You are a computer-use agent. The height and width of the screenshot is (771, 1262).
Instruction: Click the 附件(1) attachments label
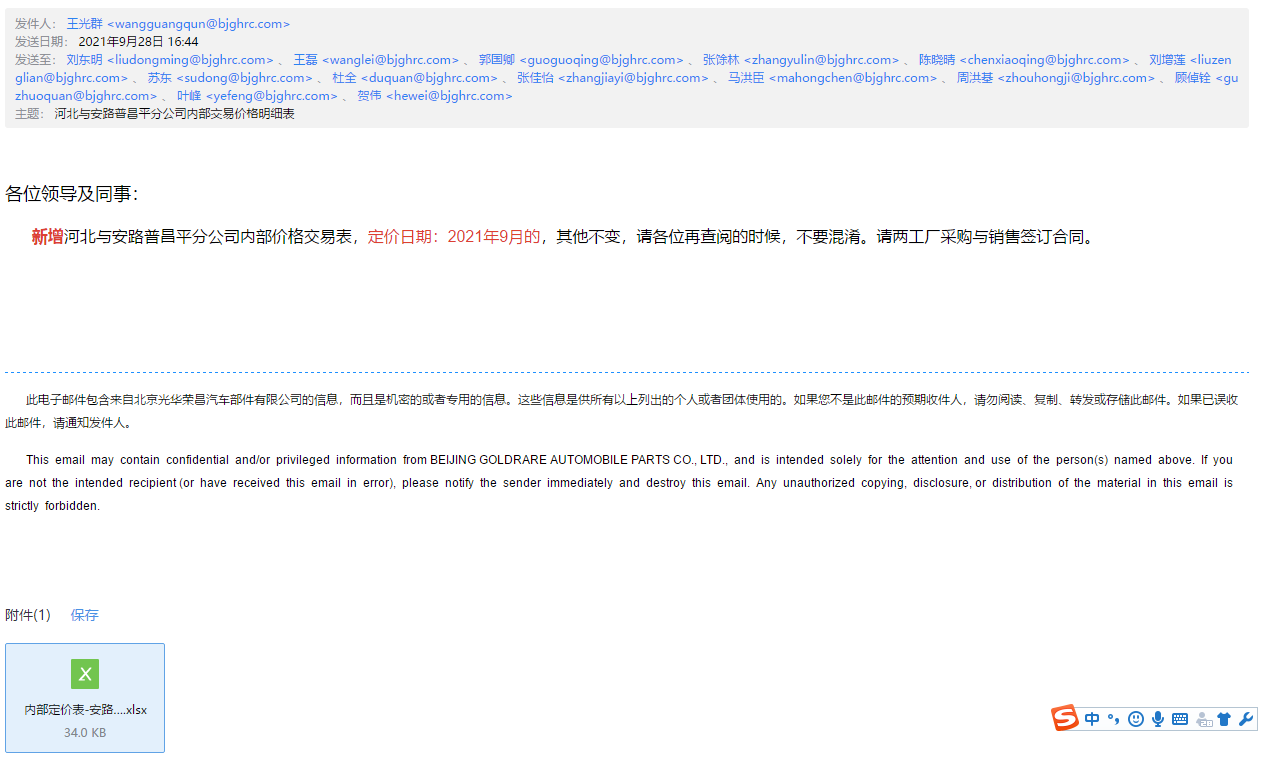pyautogui.click(x=28, y=615)
